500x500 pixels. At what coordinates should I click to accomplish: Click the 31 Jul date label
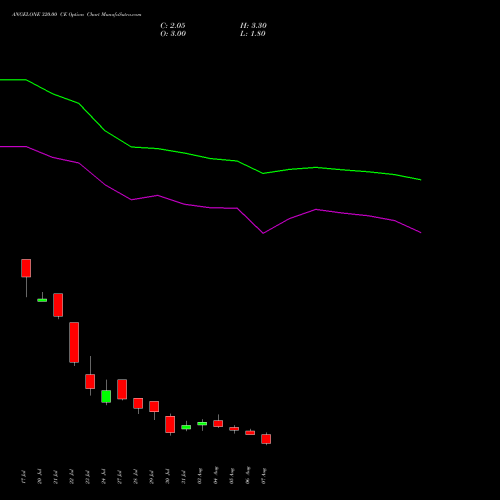(183, 477)
